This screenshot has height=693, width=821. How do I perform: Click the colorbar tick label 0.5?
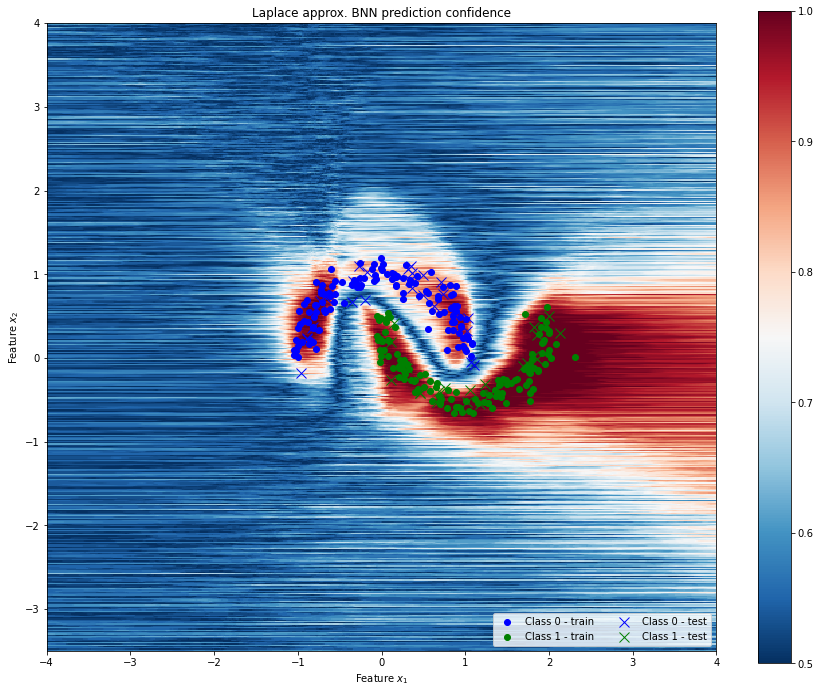(805, 664)
